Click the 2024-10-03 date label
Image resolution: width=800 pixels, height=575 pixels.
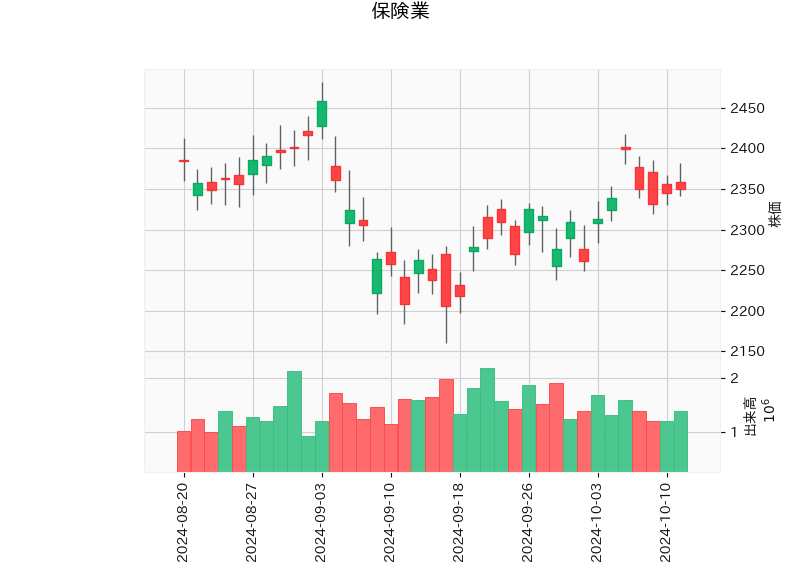tap(596, 523)
